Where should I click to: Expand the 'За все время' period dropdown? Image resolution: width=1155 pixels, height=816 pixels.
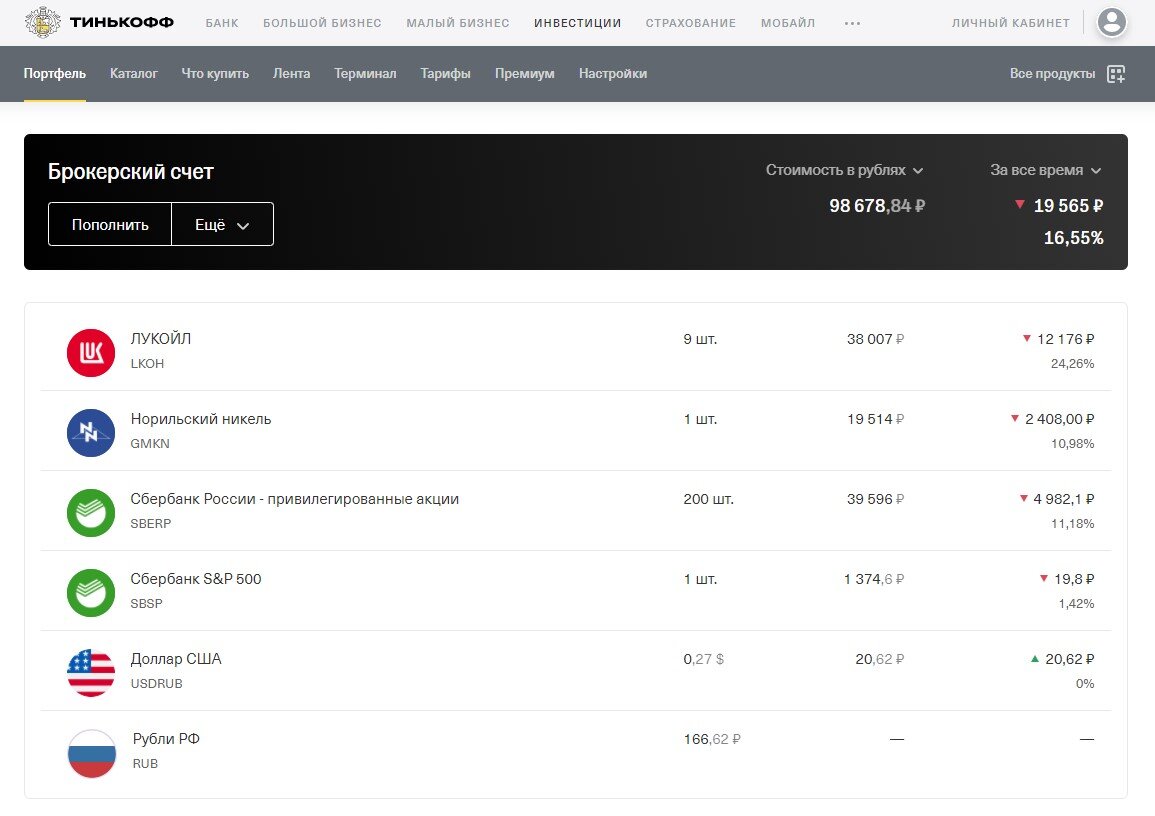click(1045, 170)
